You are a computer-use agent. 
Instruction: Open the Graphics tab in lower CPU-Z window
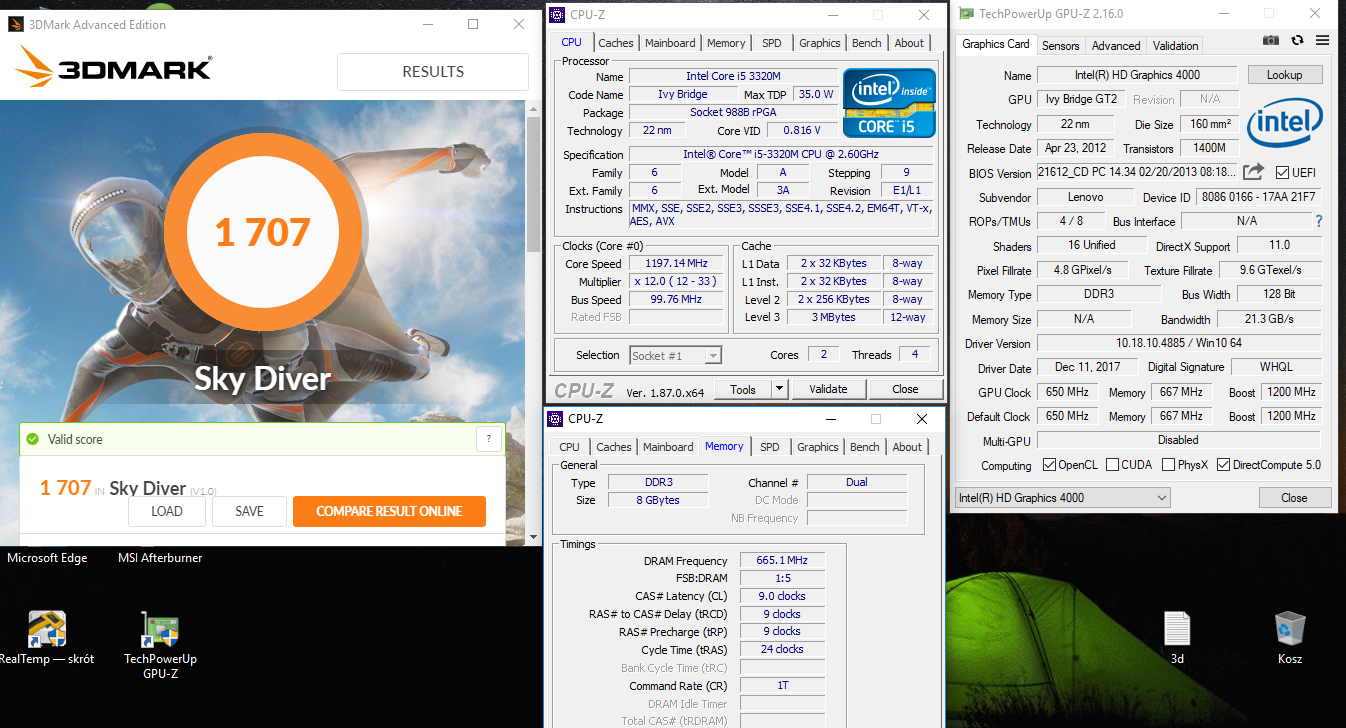[818, 447]
